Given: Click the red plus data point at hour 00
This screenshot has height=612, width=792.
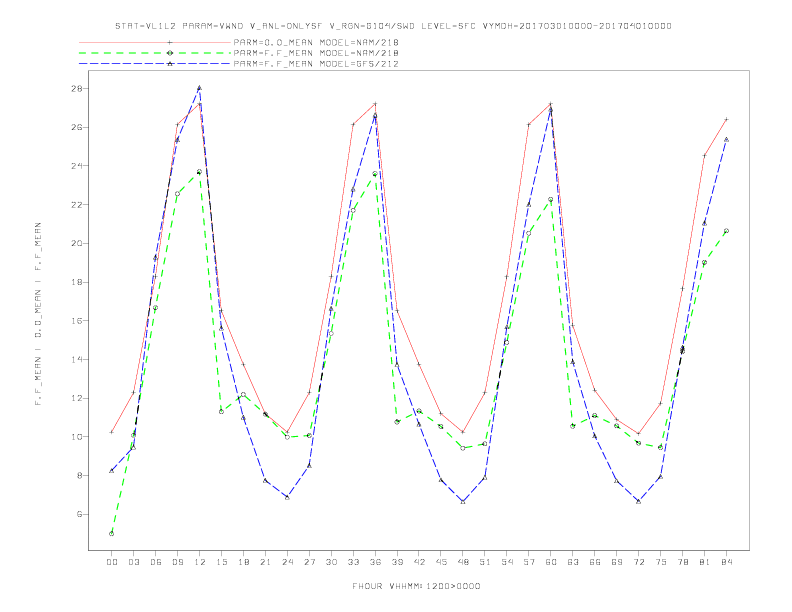Looking at the screenshot, I should point(112,432).
